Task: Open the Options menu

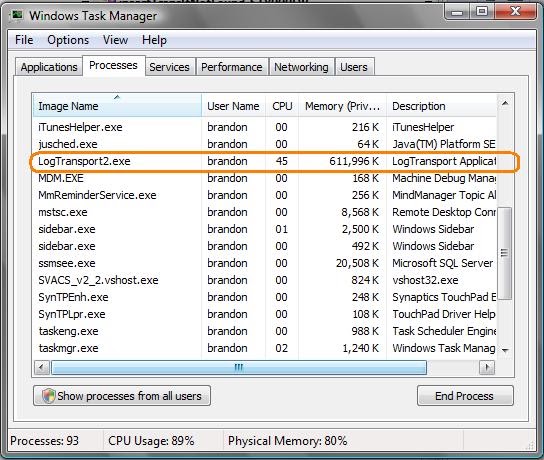Action: click(x=68, y=40)
